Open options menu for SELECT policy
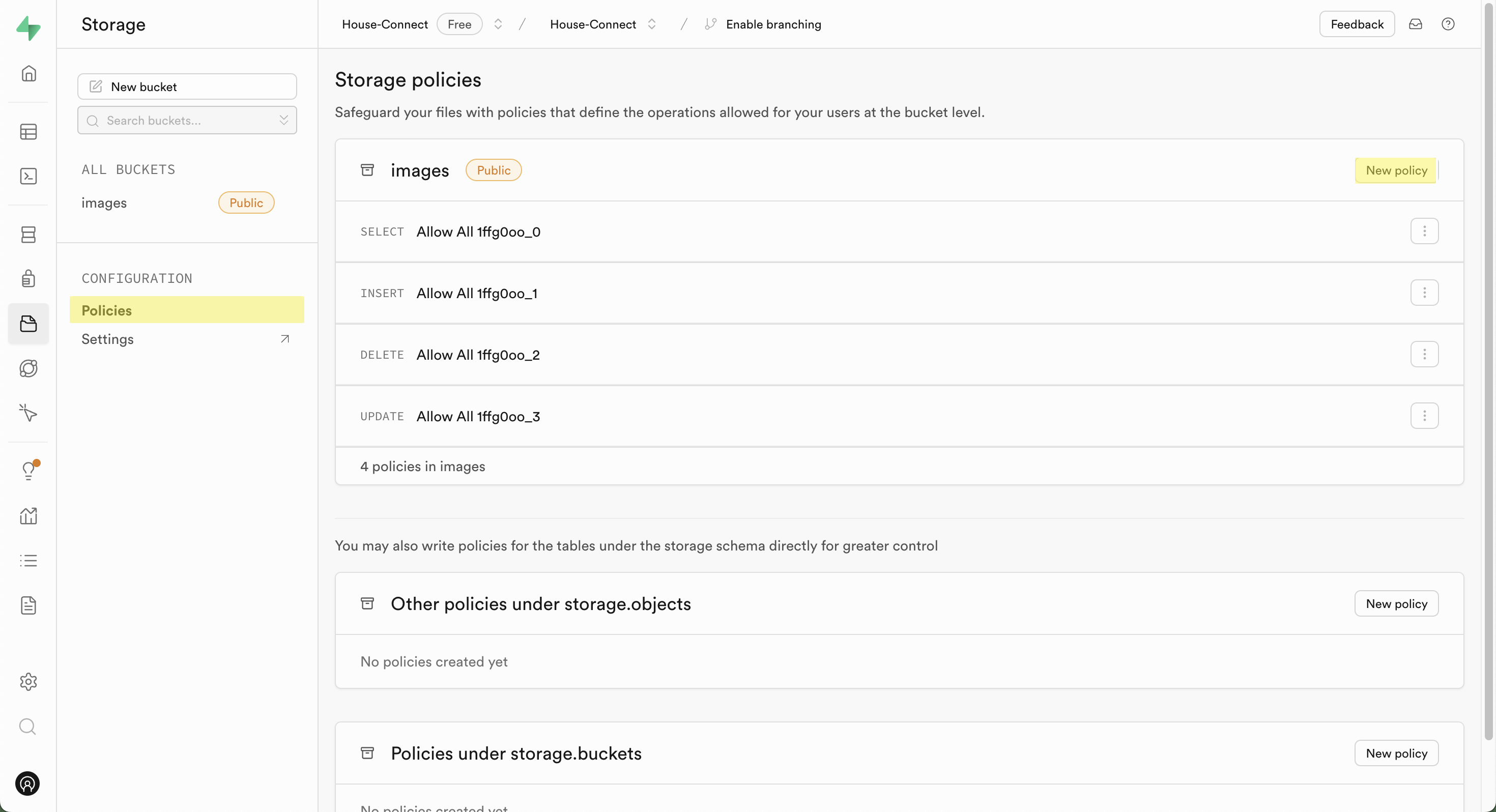Viewport: 1496px width, 812px height. coord(1424,231)
